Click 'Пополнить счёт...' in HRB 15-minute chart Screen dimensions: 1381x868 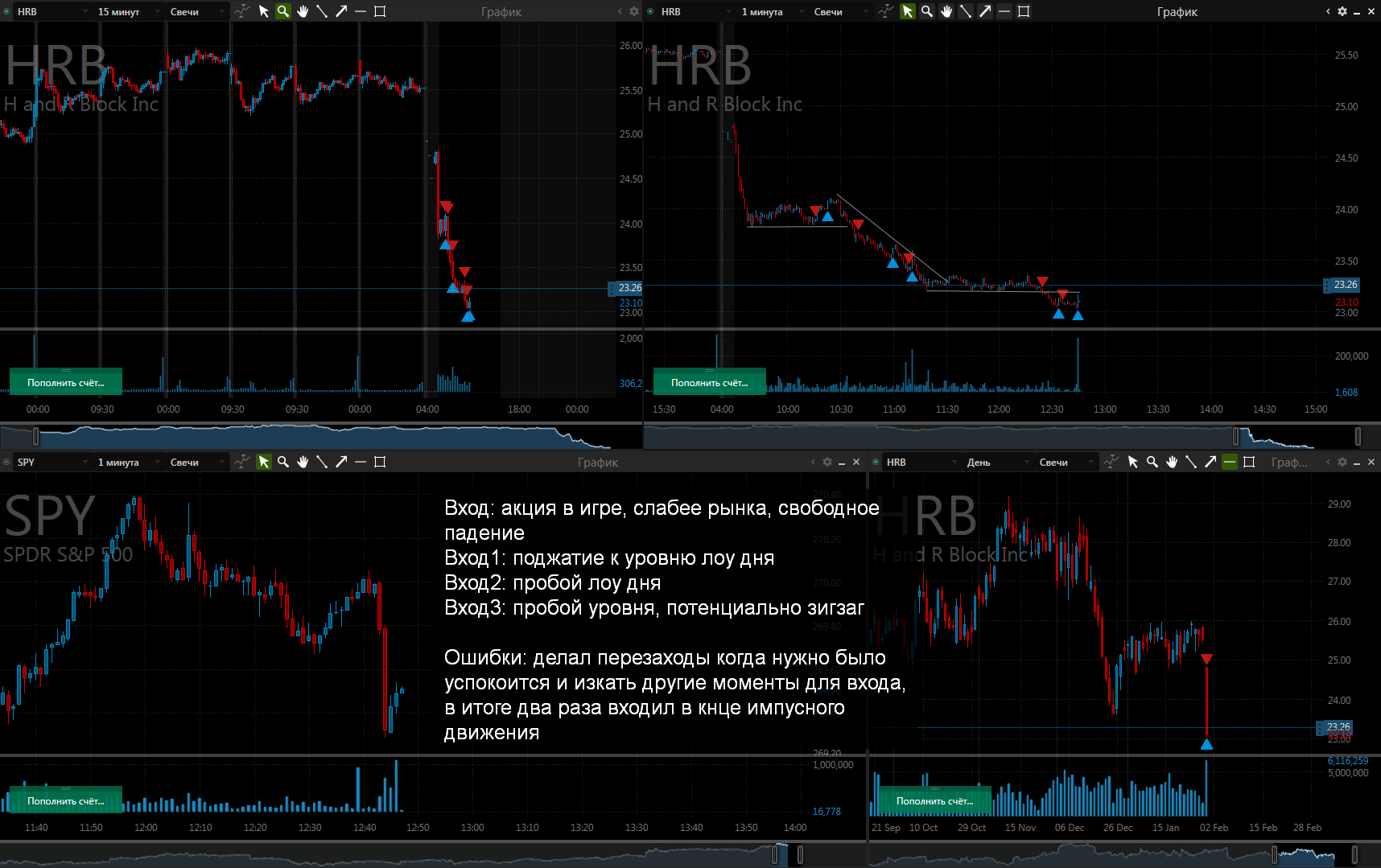(66, 382)
